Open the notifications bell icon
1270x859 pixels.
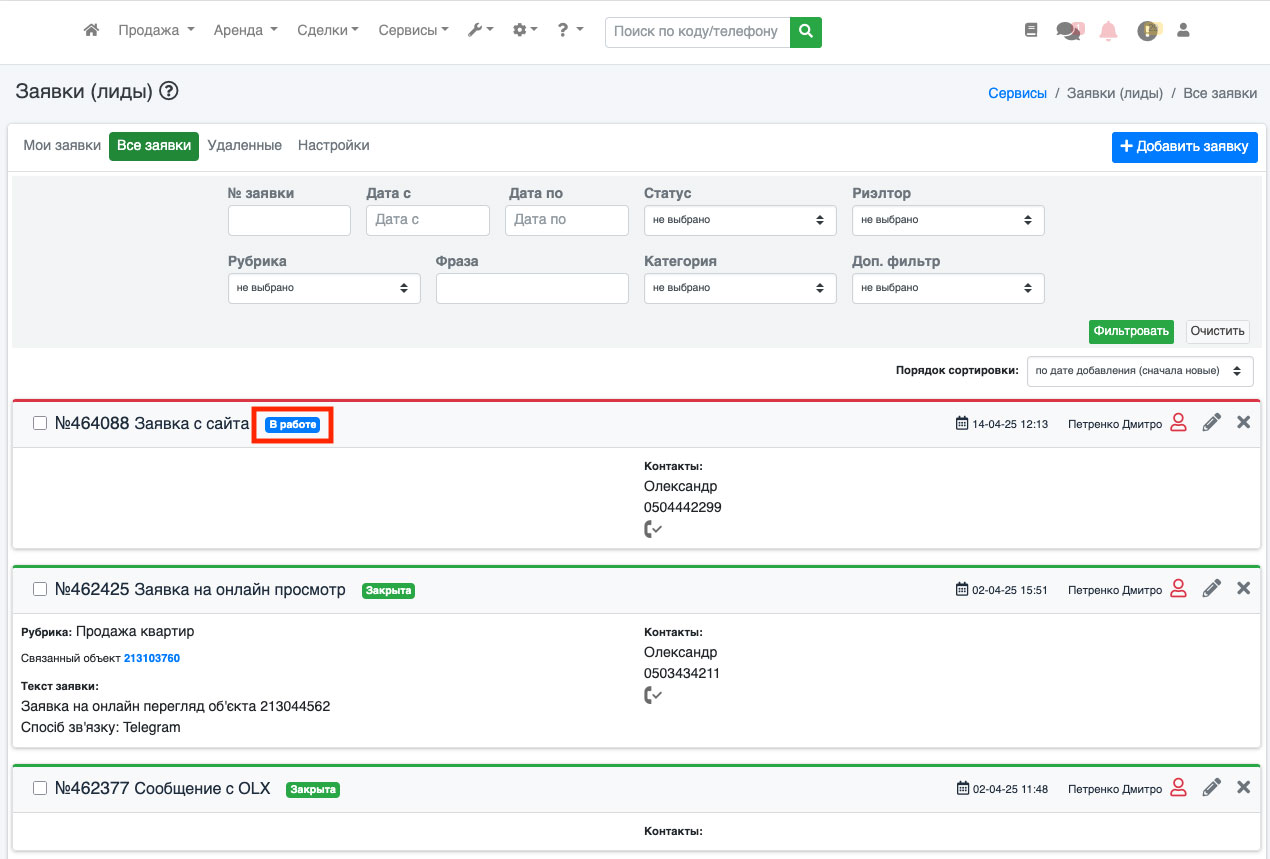(1108, 31)
